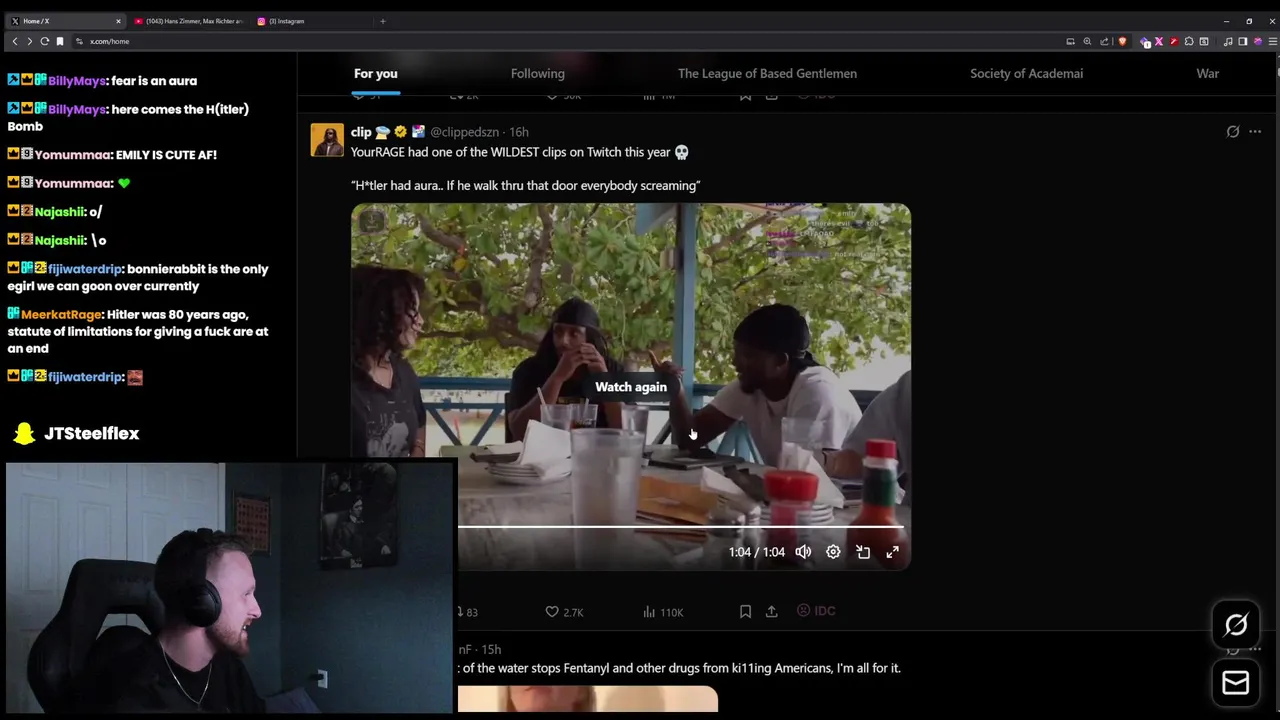This screenshot has height=720, width=1280.
Task: Mute the video with speaker icon
Action: click(803, 552)
